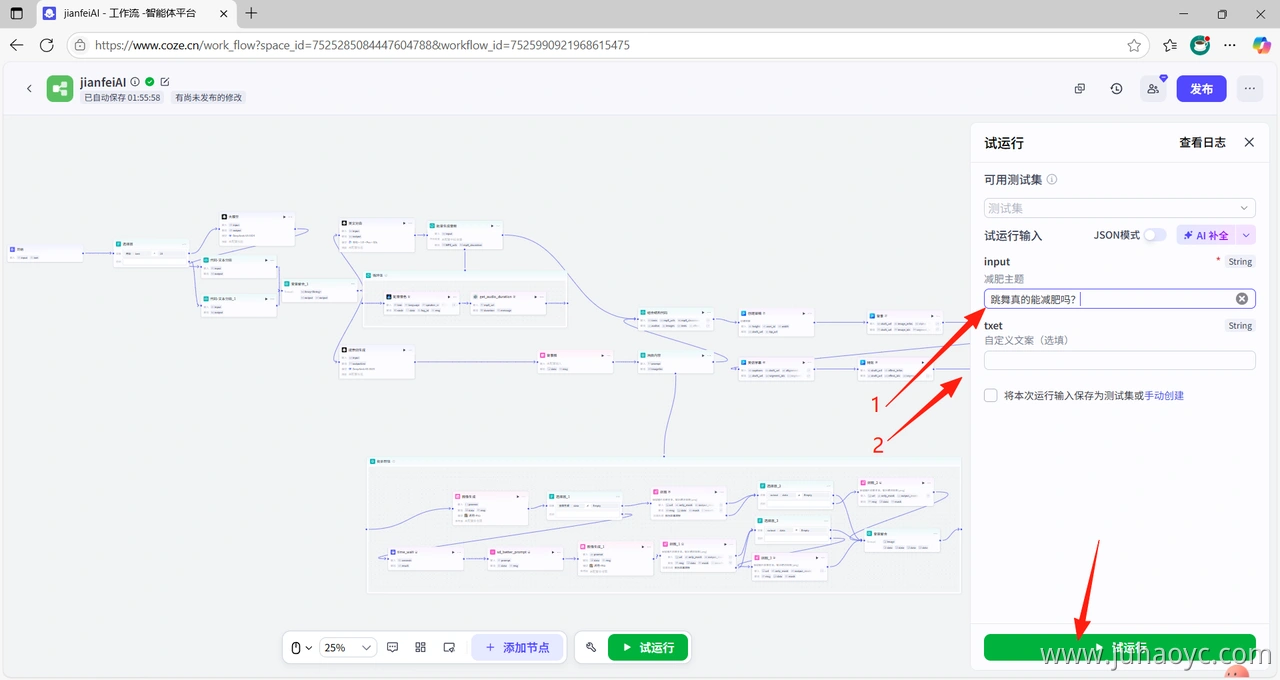1280x680 pixels.
Task: Go back using the workflow back arrow
Action: [29, 88]
